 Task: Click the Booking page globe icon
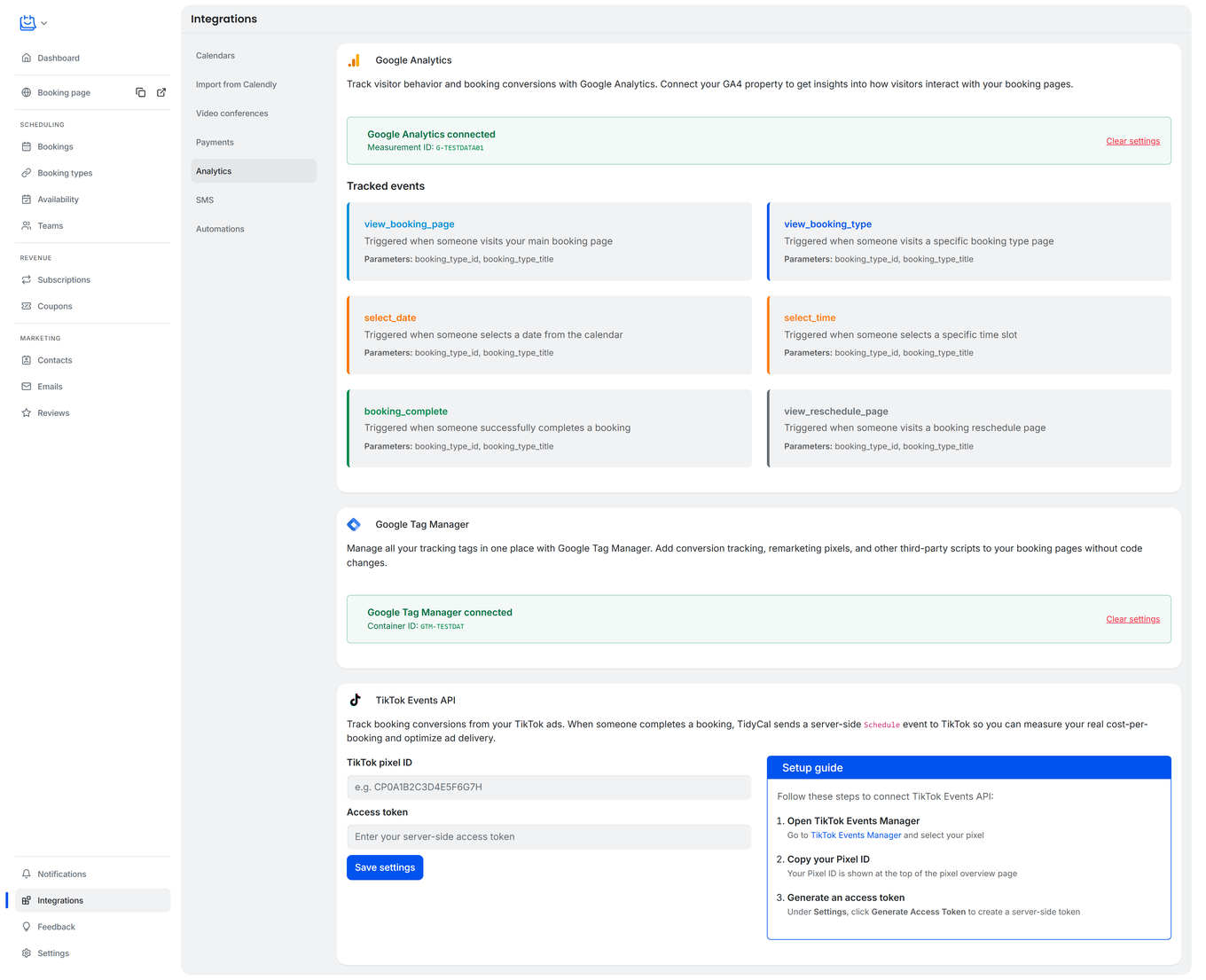click(27, 92)
